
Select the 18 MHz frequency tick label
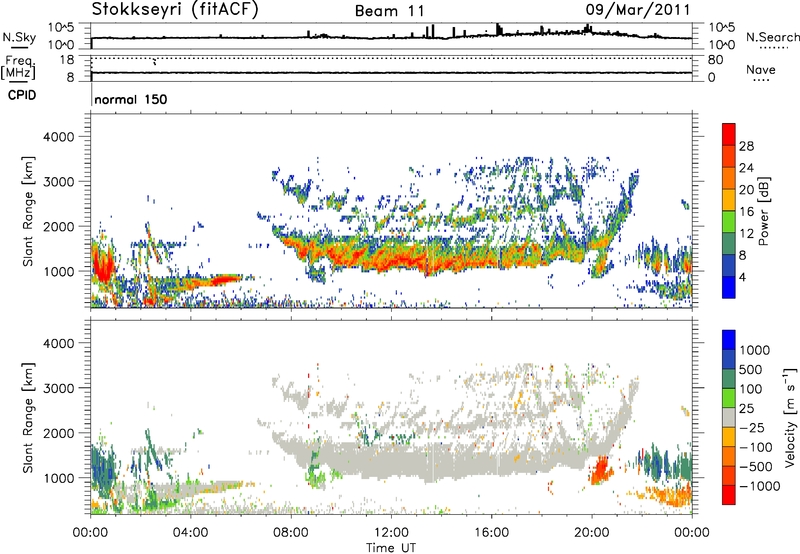(67, 60)
